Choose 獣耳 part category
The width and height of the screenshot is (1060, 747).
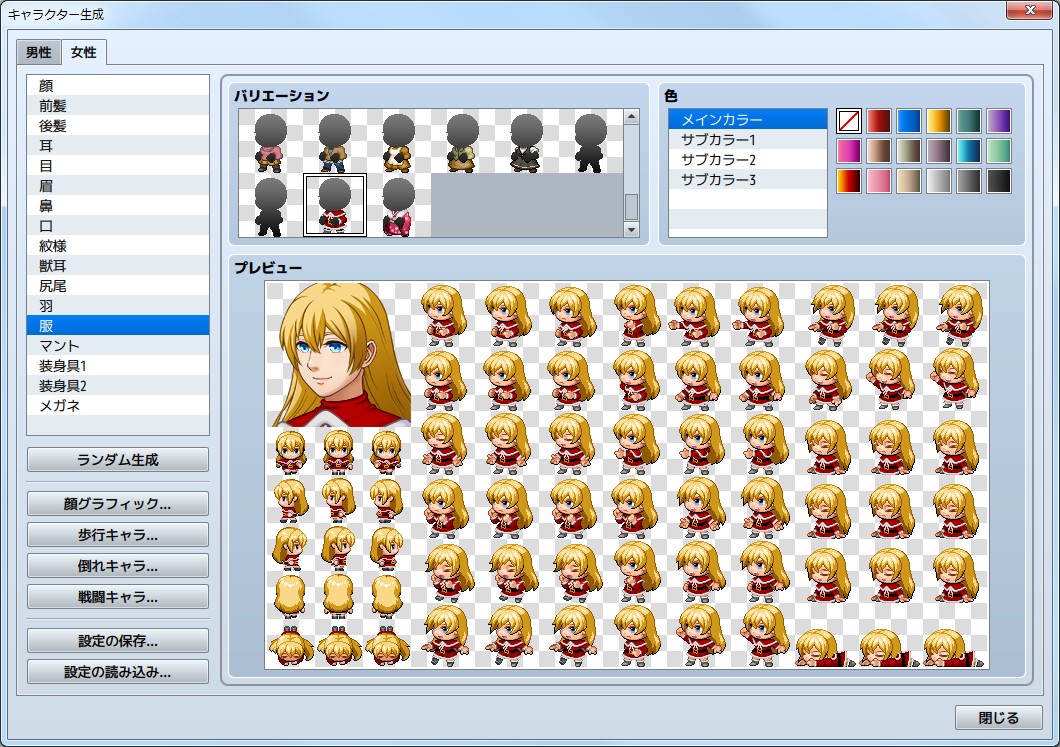(118, 266)
